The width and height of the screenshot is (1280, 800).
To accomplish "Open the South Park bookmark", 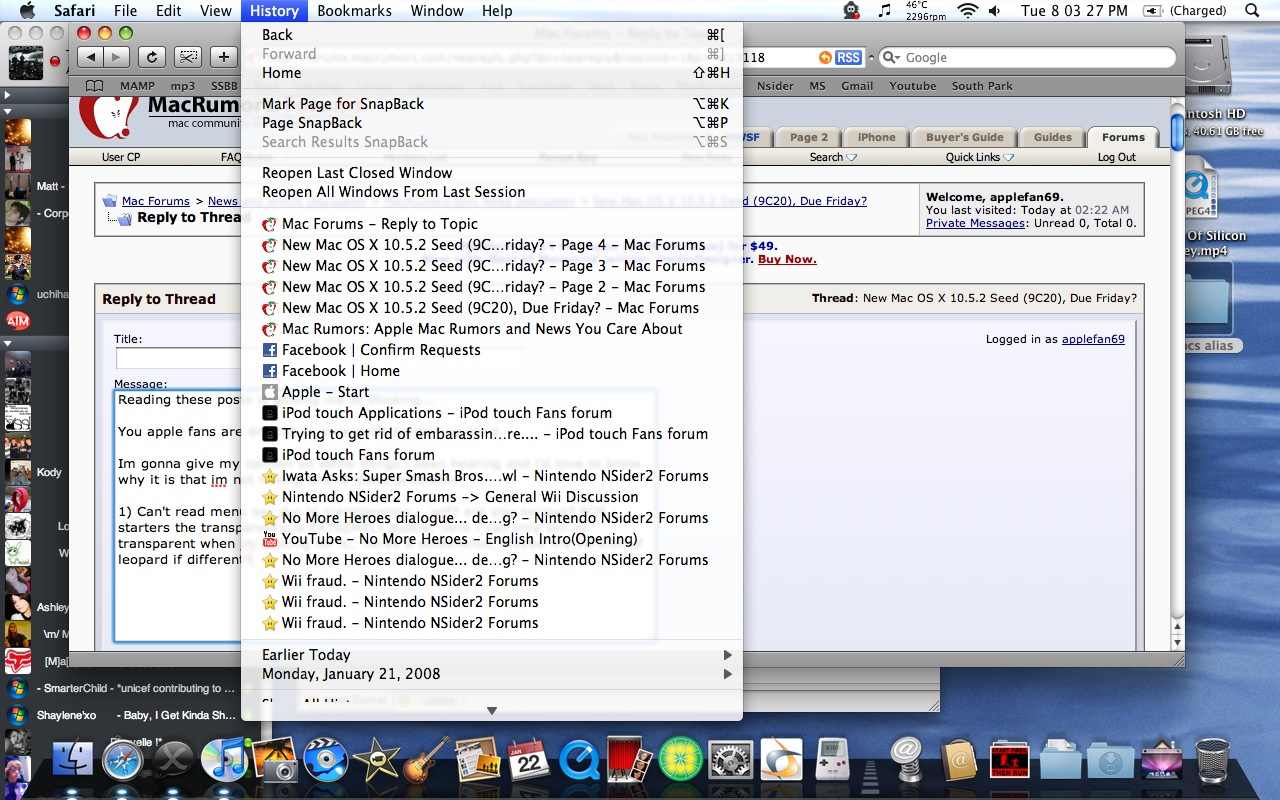I will [x=982, y=86].
